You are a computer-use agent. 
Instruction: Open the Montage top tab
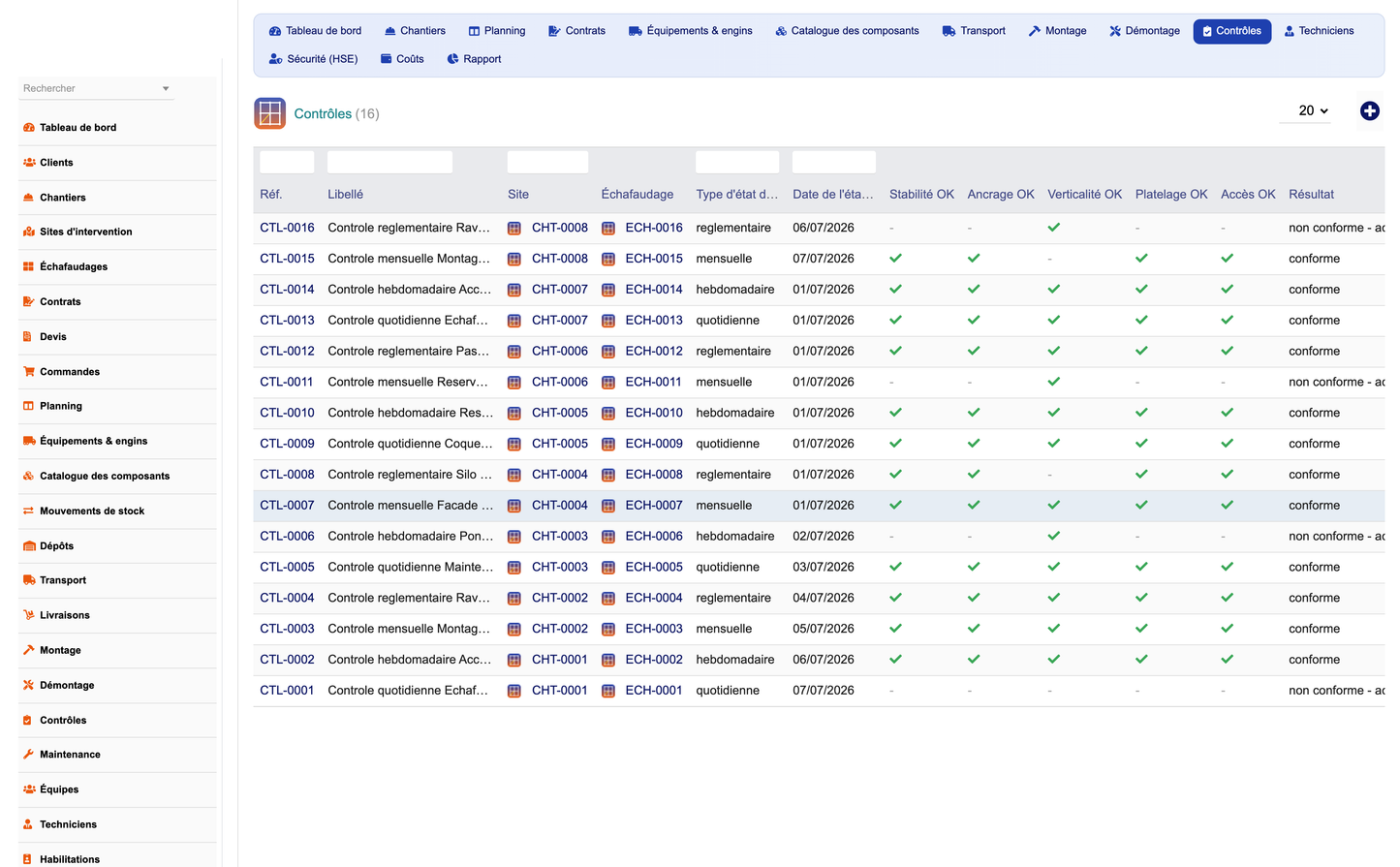(x=1057, y=31)
